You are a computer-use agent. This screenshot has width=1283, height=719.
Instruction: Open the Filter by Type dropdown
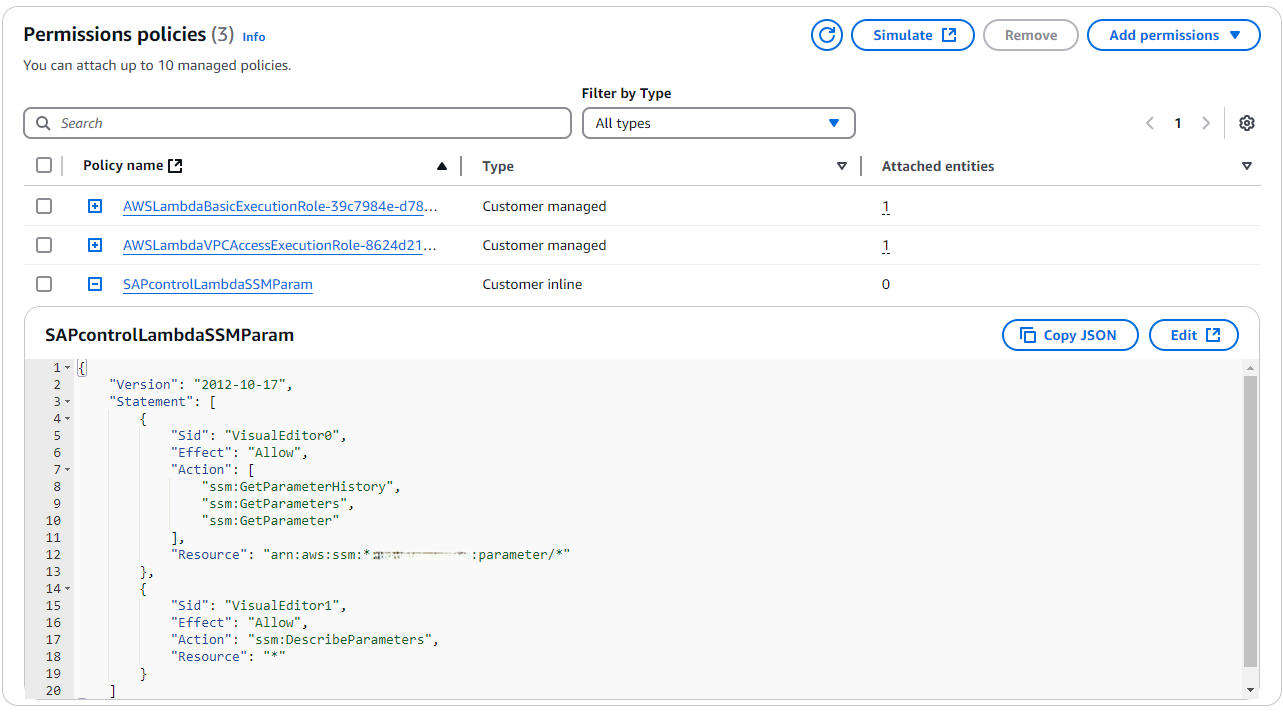coord(718,123)
